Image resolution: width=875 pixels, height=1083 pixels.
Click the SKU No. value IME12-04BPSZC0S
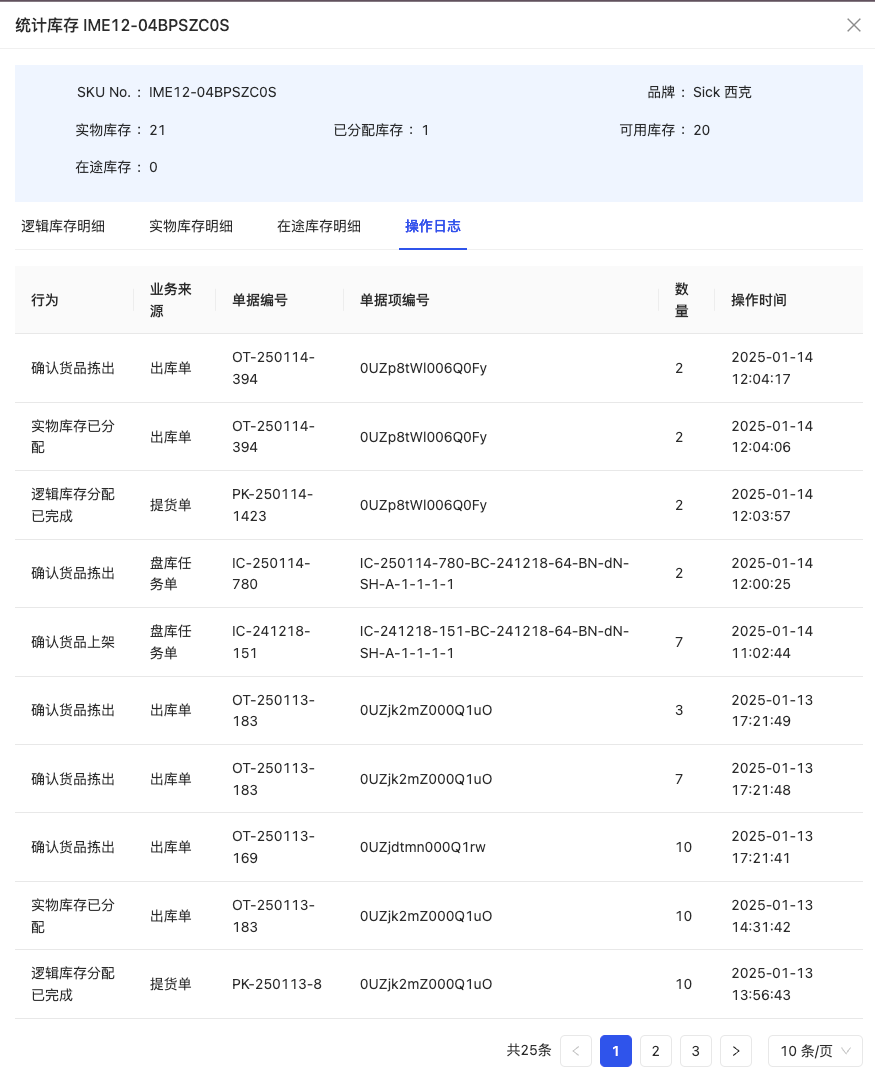(212, 92)
